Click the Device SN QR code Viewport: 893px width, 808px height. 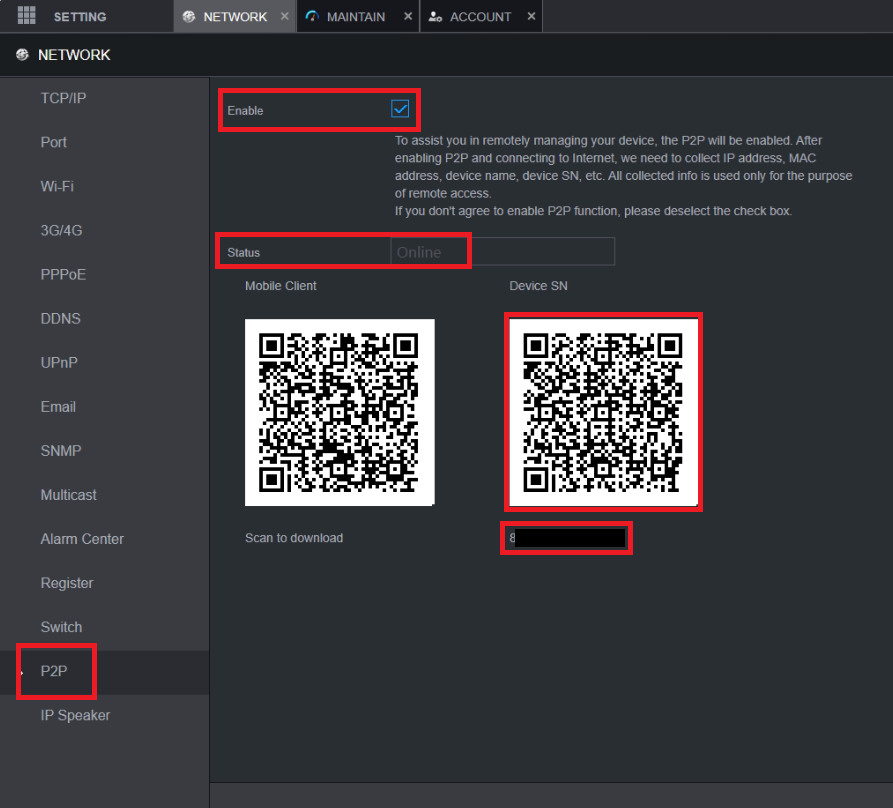(603, 412)
